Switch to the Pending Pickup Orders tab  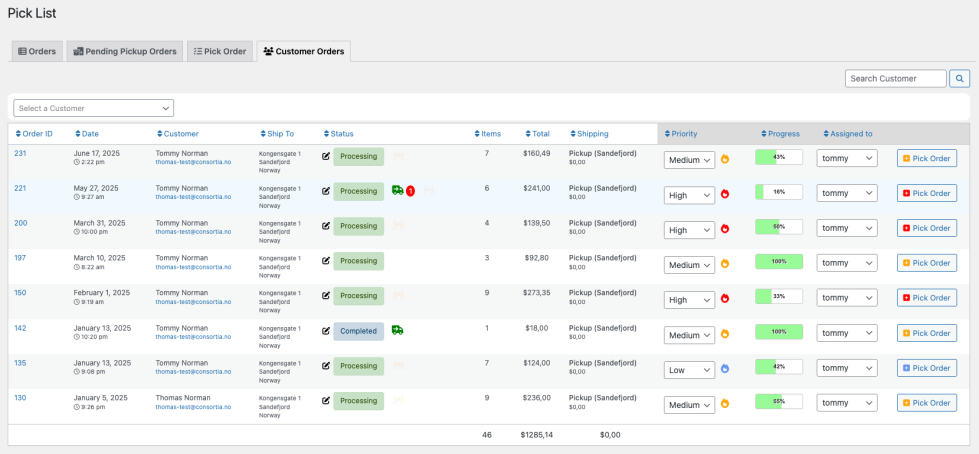tap(125, 51)
